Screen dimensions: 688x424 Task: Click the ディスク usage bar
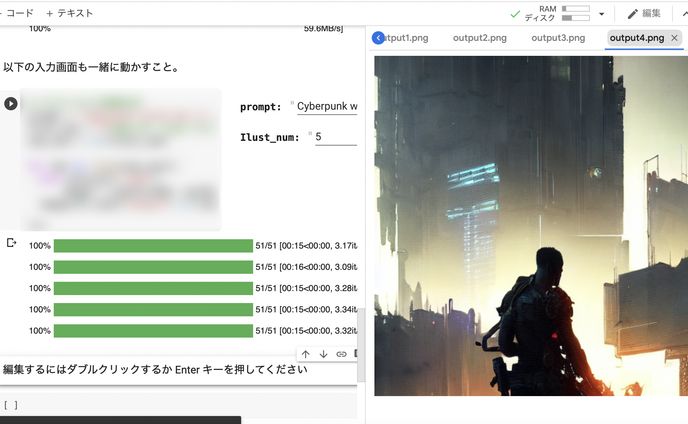[x=576, y=18]
